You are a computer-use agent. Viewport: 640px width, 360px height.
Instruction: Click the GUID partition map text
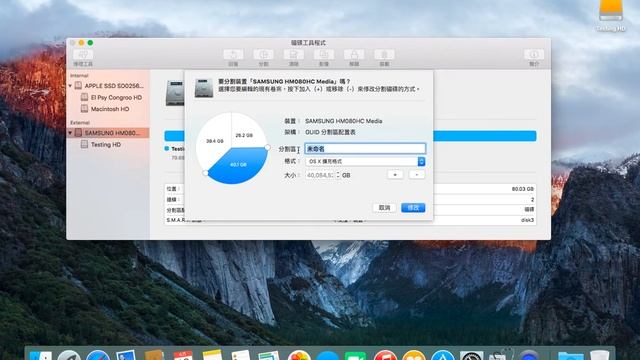tap(330, 132)
